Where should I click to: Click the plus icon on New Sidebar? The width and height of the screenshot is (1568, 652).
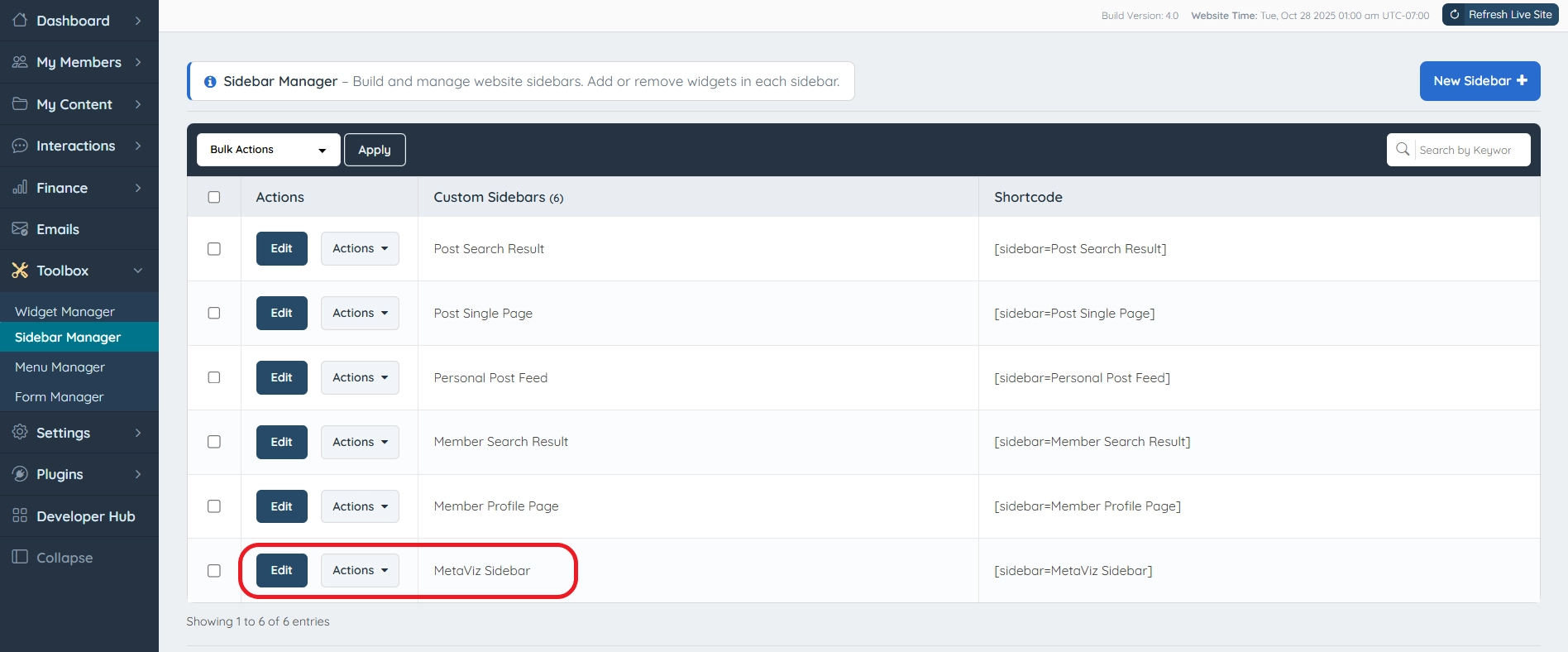(1522, 80)
